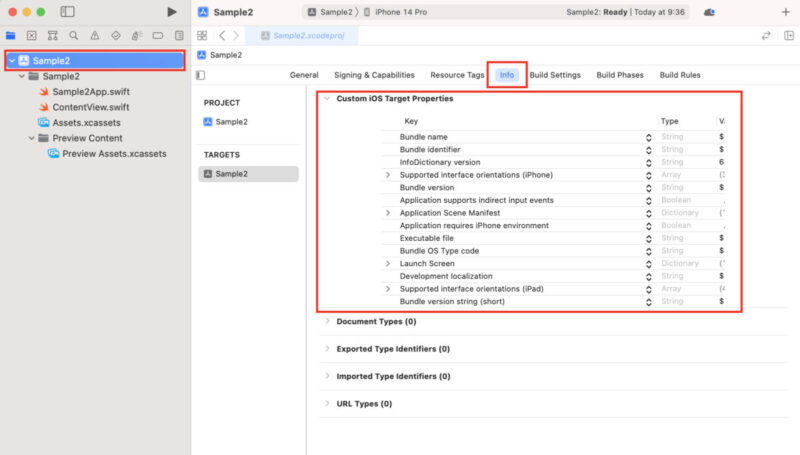Select Application requires iPhone environment row

point(554,225)
